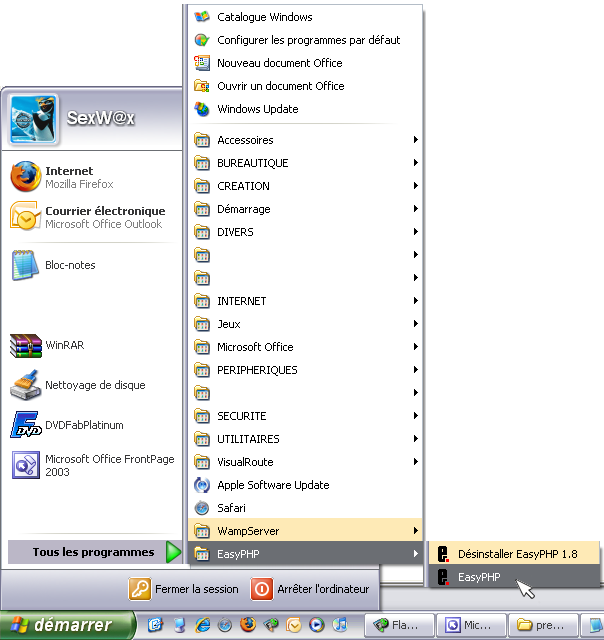
Task: Expand the DIVERS folder arrow
Action: tap(415, 232)
